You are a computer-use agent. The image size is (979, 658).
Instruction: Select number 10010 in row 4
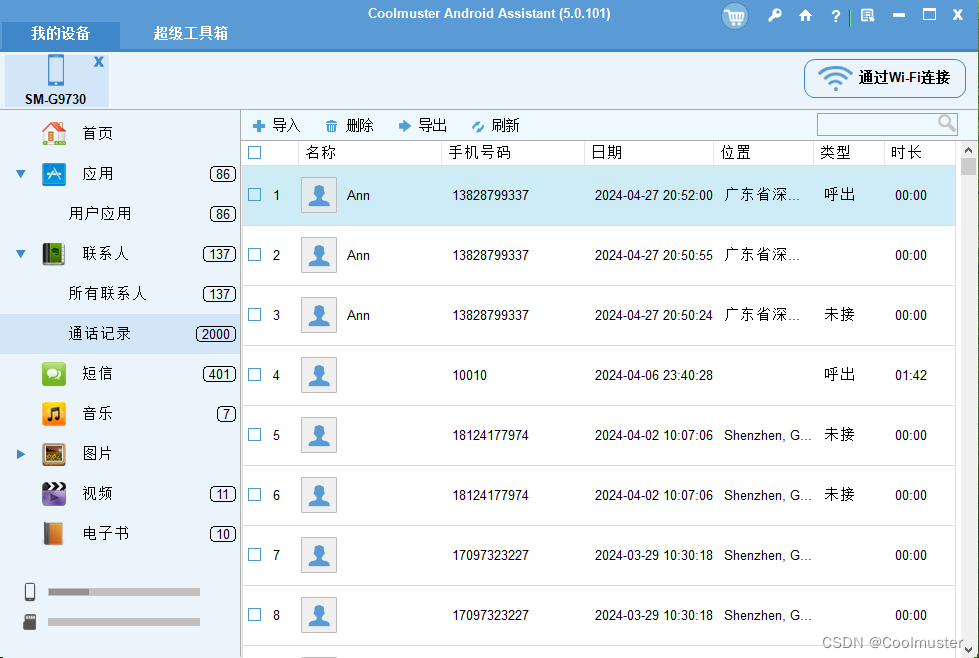(x=470, y=375)
